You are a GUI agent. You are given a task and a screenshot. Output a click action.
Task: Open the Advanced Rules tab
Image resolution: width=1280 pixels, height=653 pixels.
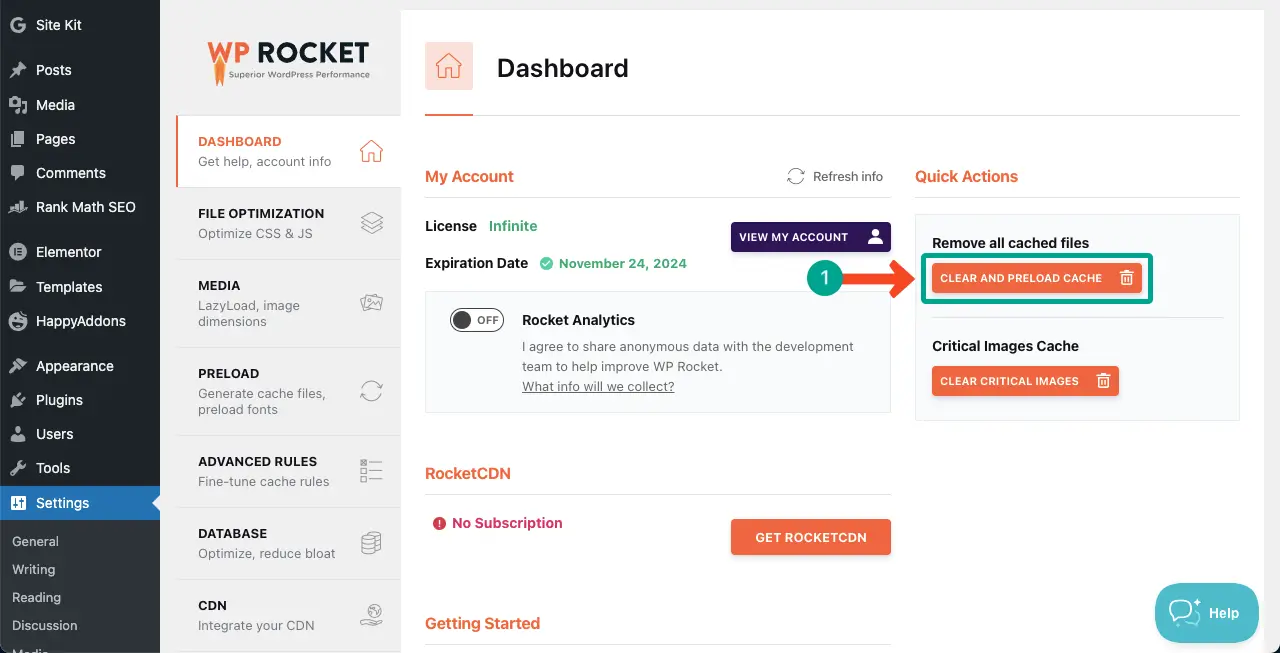(289, 471)
